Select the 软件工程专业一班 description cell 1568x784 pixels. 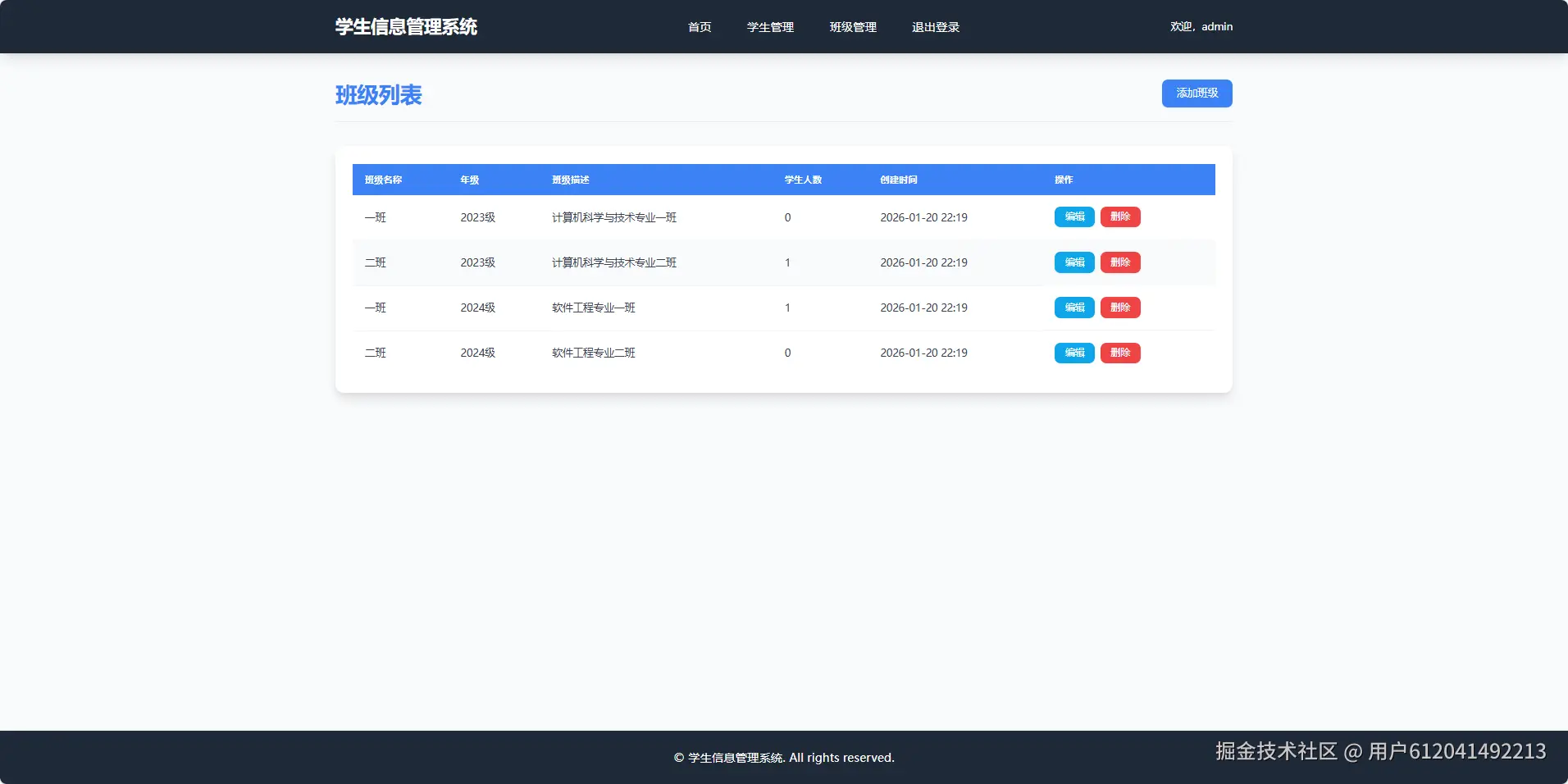point(595,308)
